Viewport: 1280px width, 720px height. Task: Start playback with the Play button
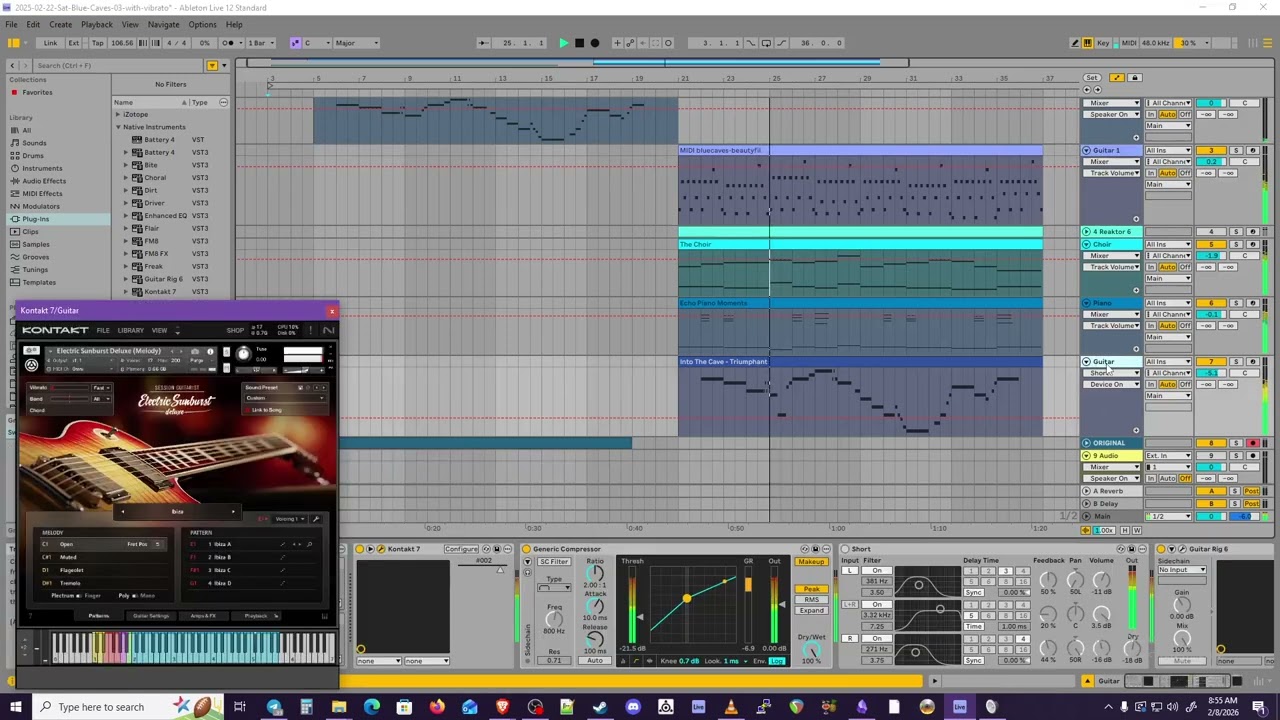(563, 43)
